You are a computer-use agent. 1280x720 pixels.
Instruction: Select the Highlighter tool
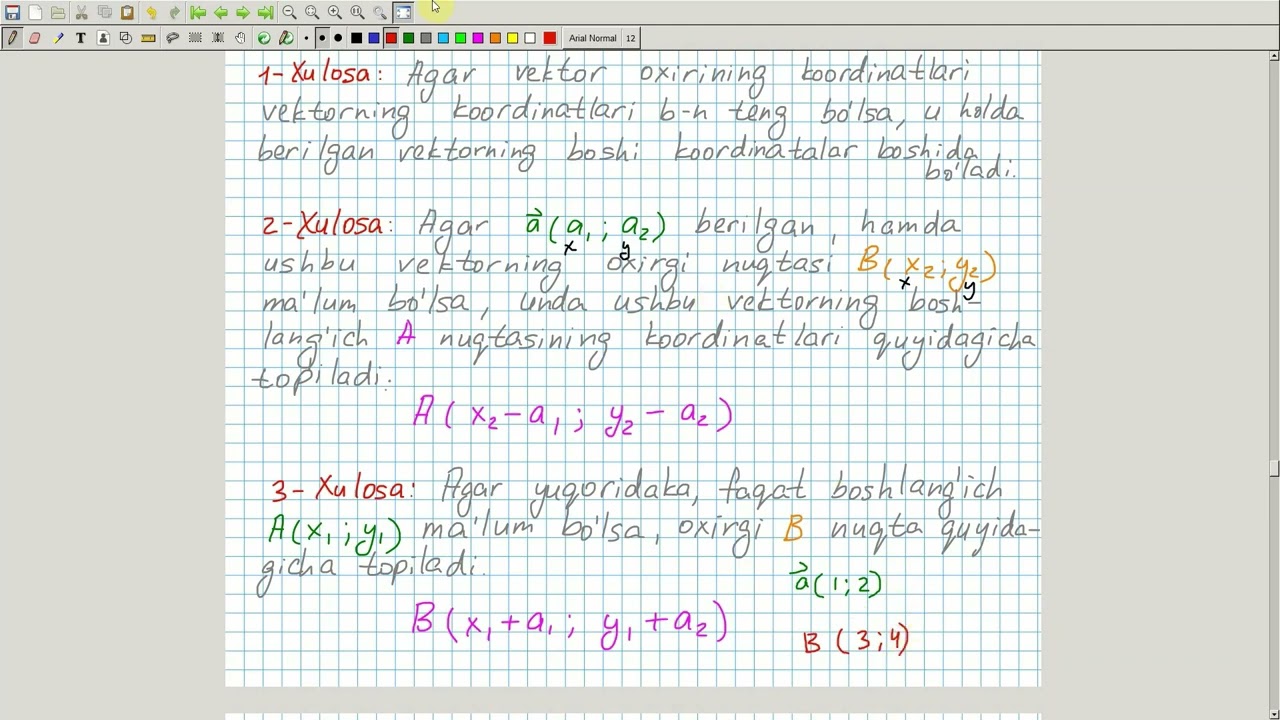58,38
